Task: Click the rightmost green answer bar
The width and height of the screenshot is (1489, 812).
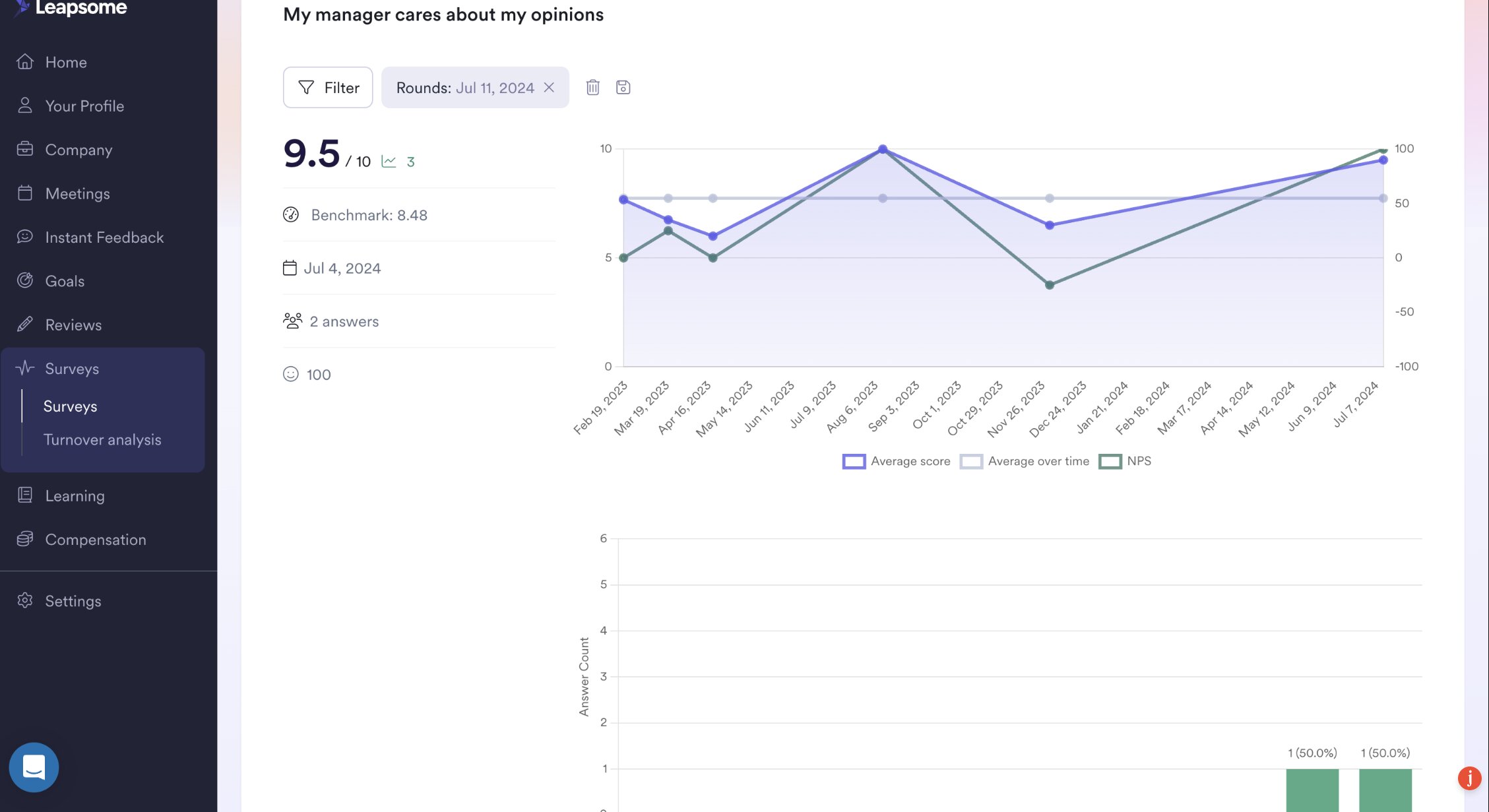Action: 1385,790
